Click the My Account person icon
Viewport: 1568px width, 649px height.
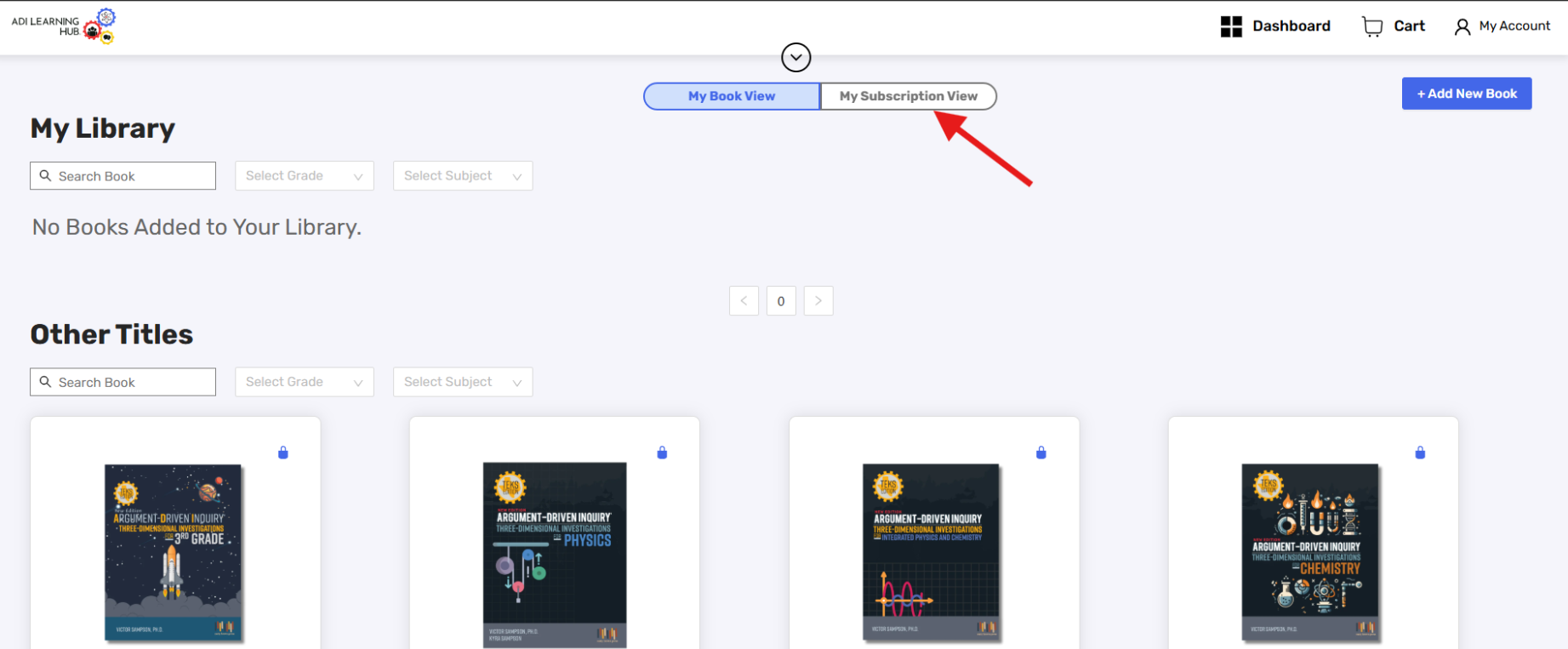(x=1462, y=27)
